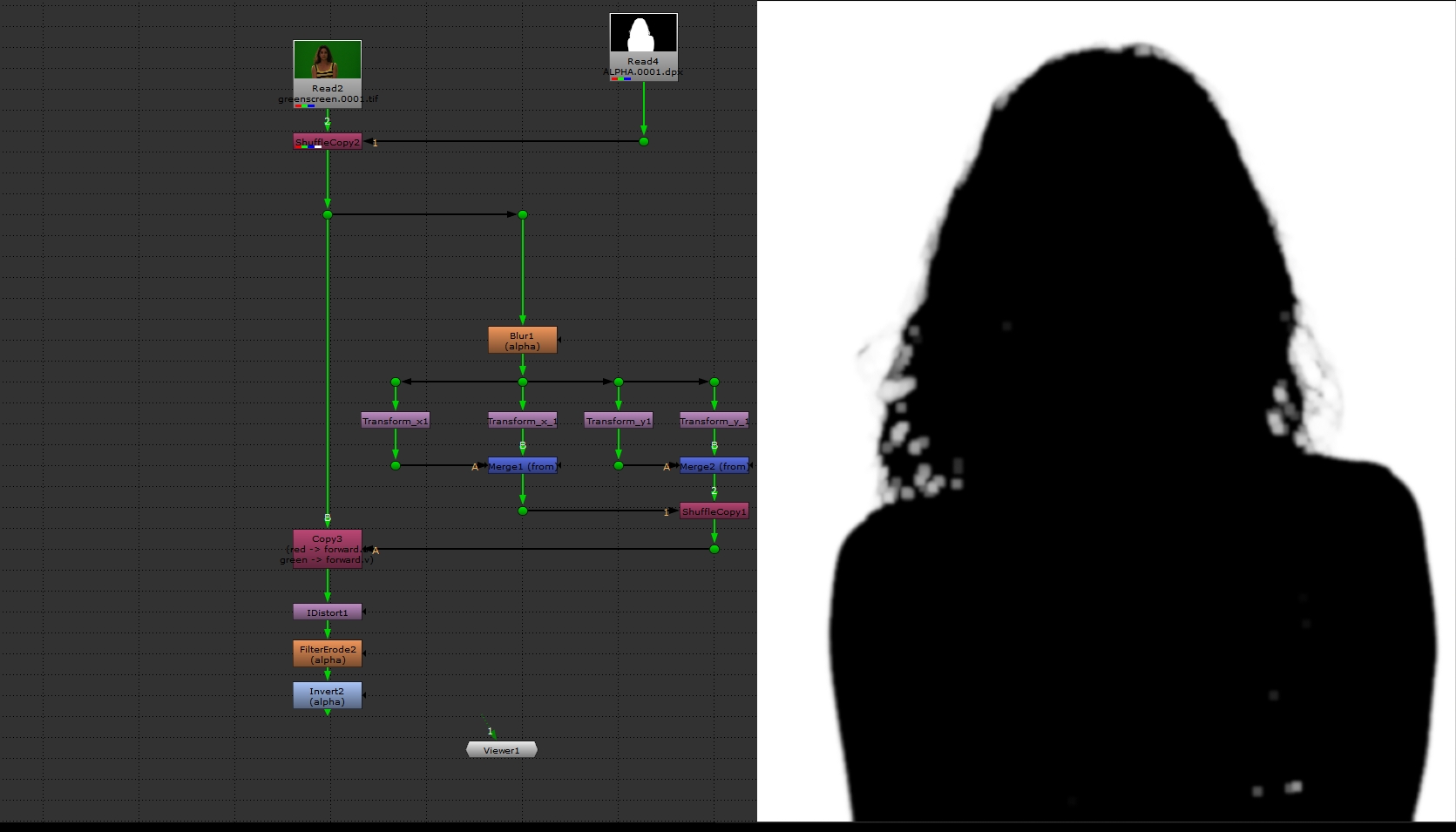Click the dot node directly below Read4
Screen dimensions: 1456x832
[x=644, y=141]
